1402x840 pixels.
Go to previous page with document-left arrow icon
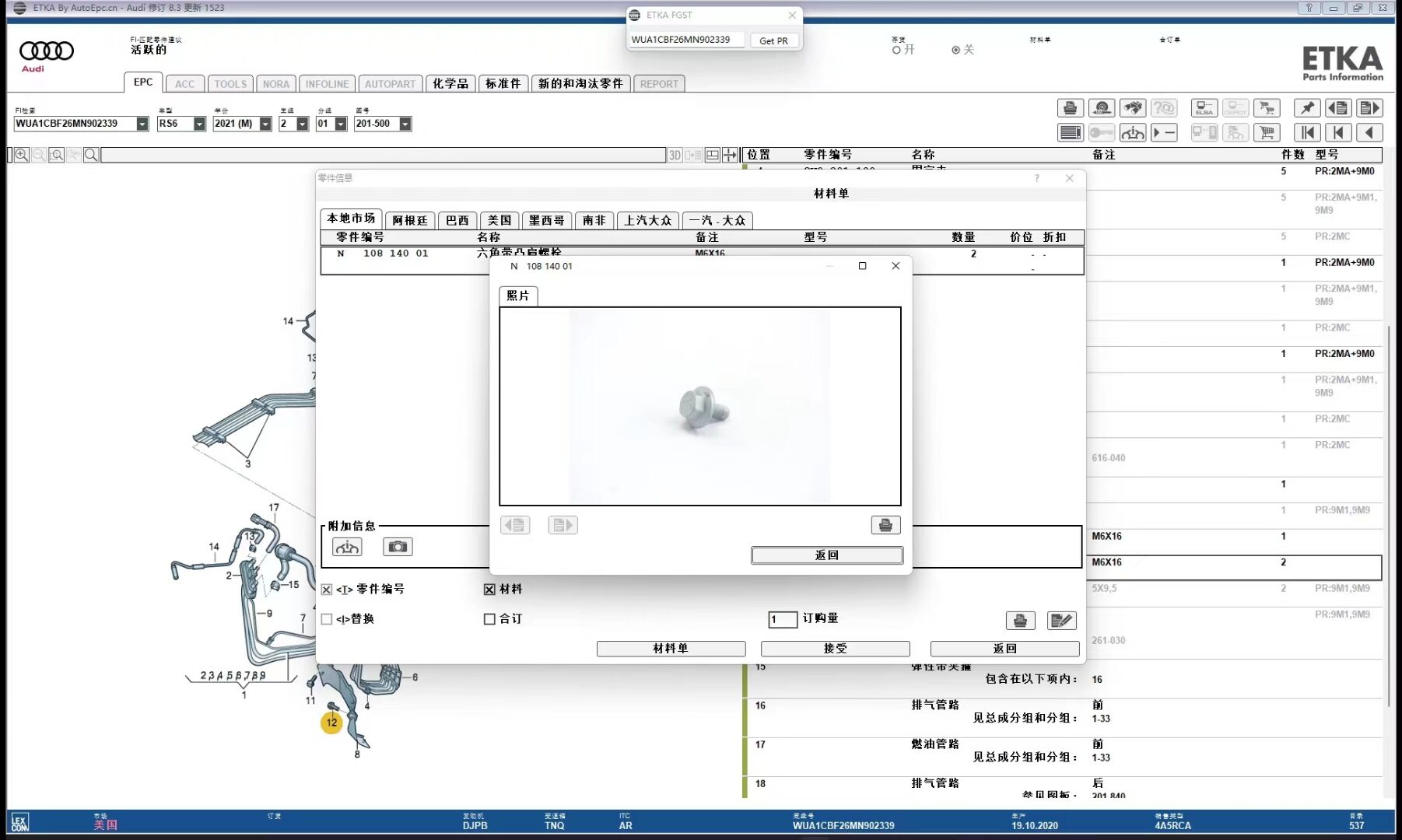pos(1338,108)
